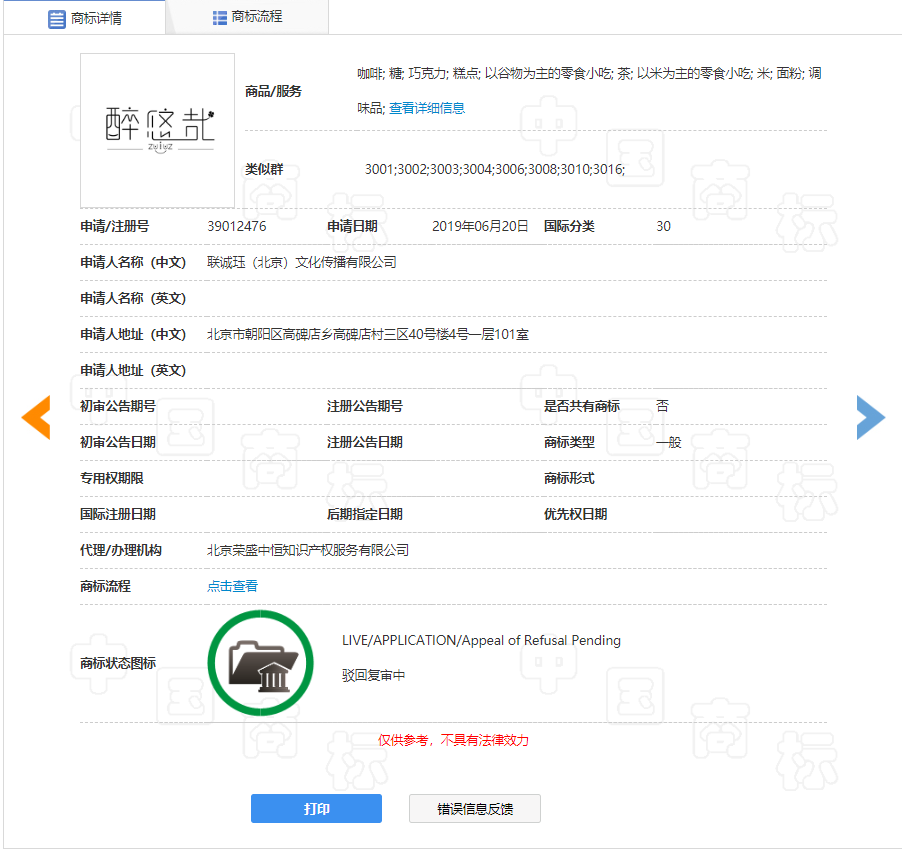Image resolution: width=902 pixels, height=851 pixels.
Task: Select the 商标详情 tab label
Action: point(97,18)
